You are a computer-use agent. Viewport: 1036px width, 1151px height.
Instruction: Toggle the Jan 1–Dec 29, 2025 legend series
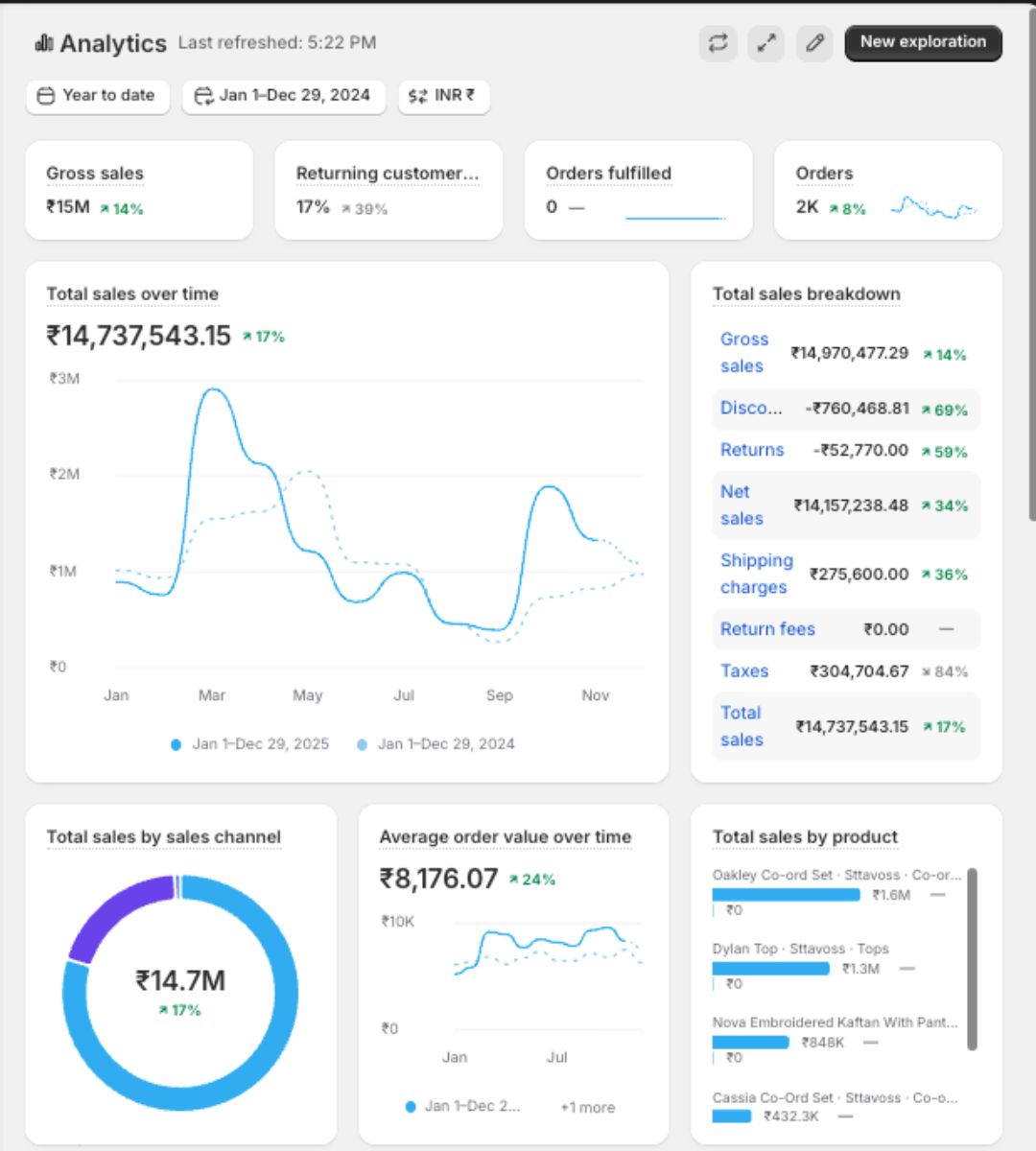(x=250, y=744)
